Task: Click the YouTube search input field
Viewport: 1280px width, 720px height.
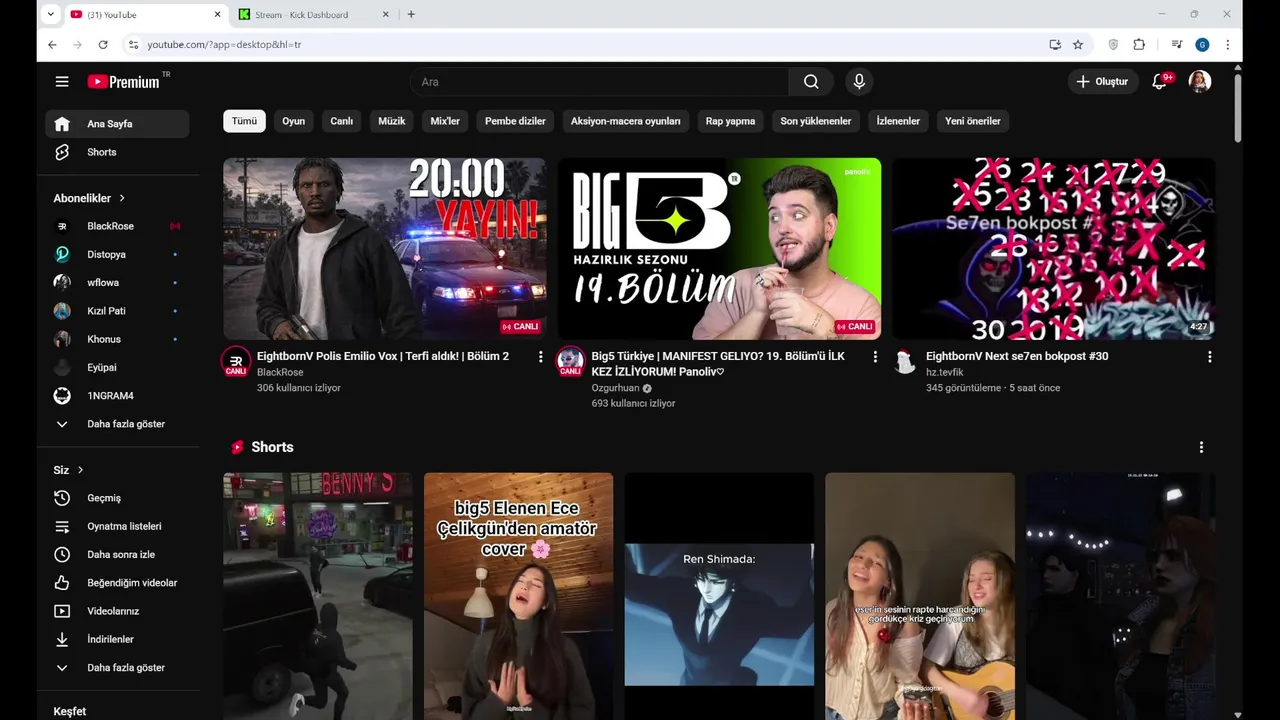Action: (600, 82)
